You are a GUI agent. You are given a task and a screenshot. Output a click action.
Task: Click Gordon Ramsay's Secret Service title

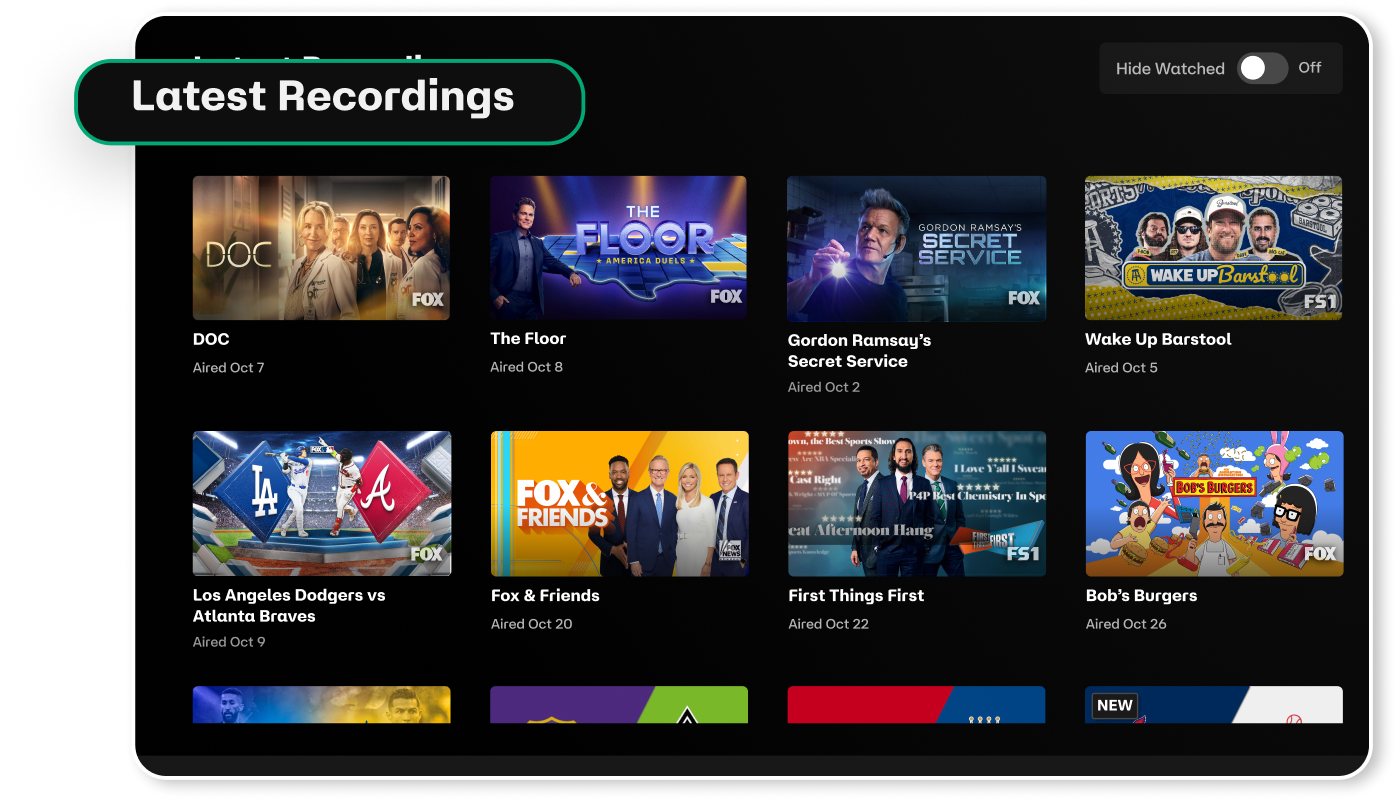click(x=859, y=350)
